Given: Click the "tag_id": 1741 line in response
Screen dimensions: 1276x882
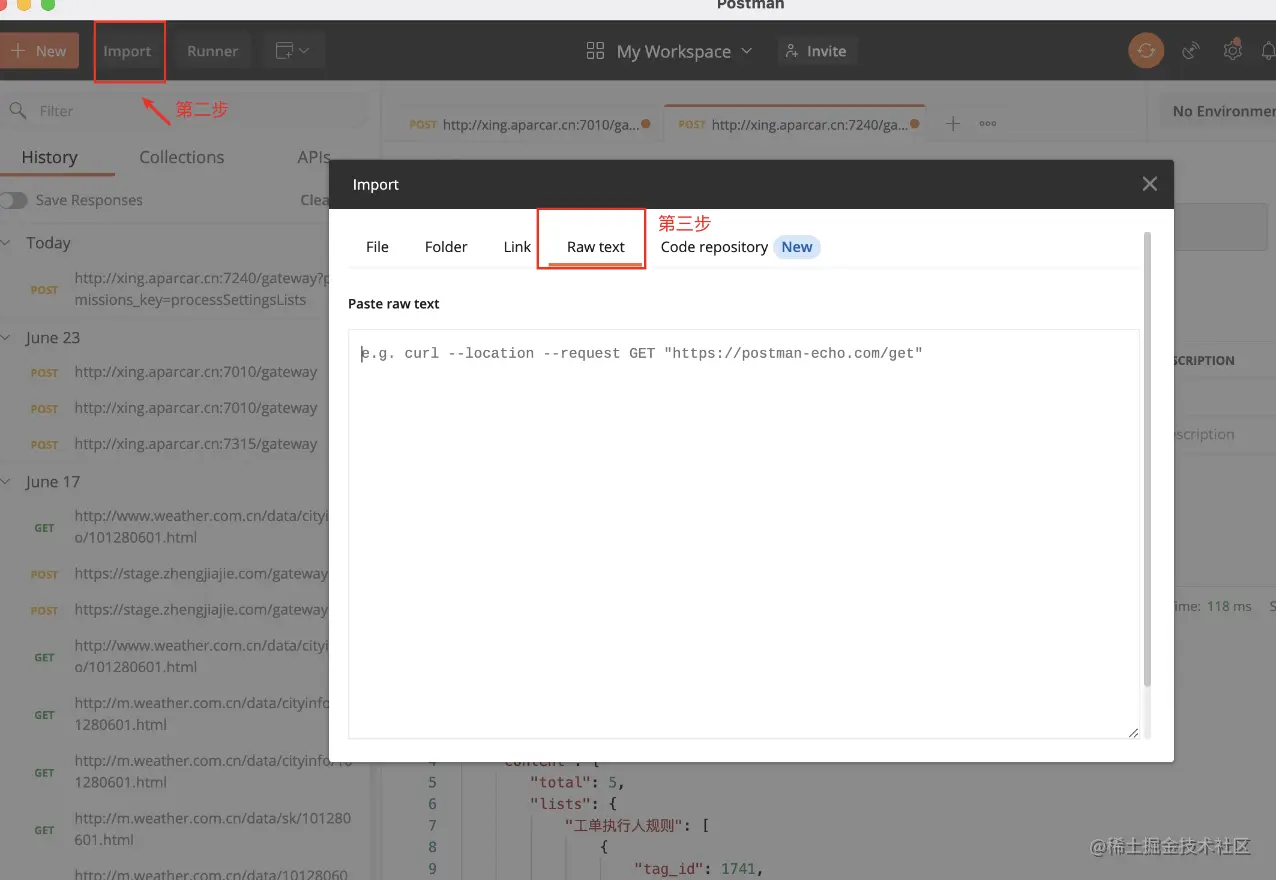Looking at the screenshot, I should coord(699,869).
